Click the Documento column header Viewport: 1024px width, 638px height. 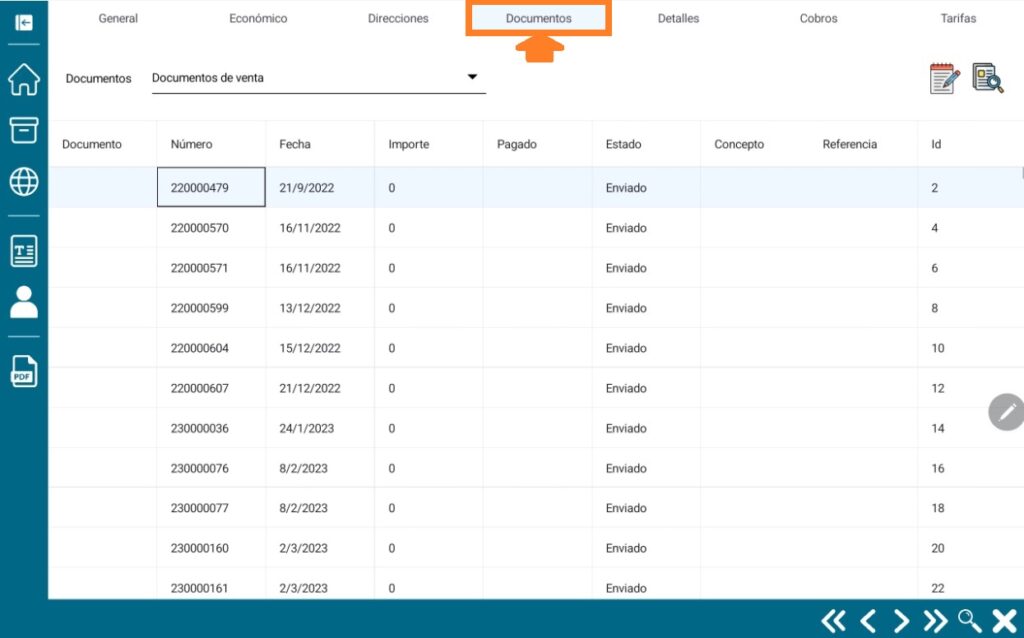point(92,144)
